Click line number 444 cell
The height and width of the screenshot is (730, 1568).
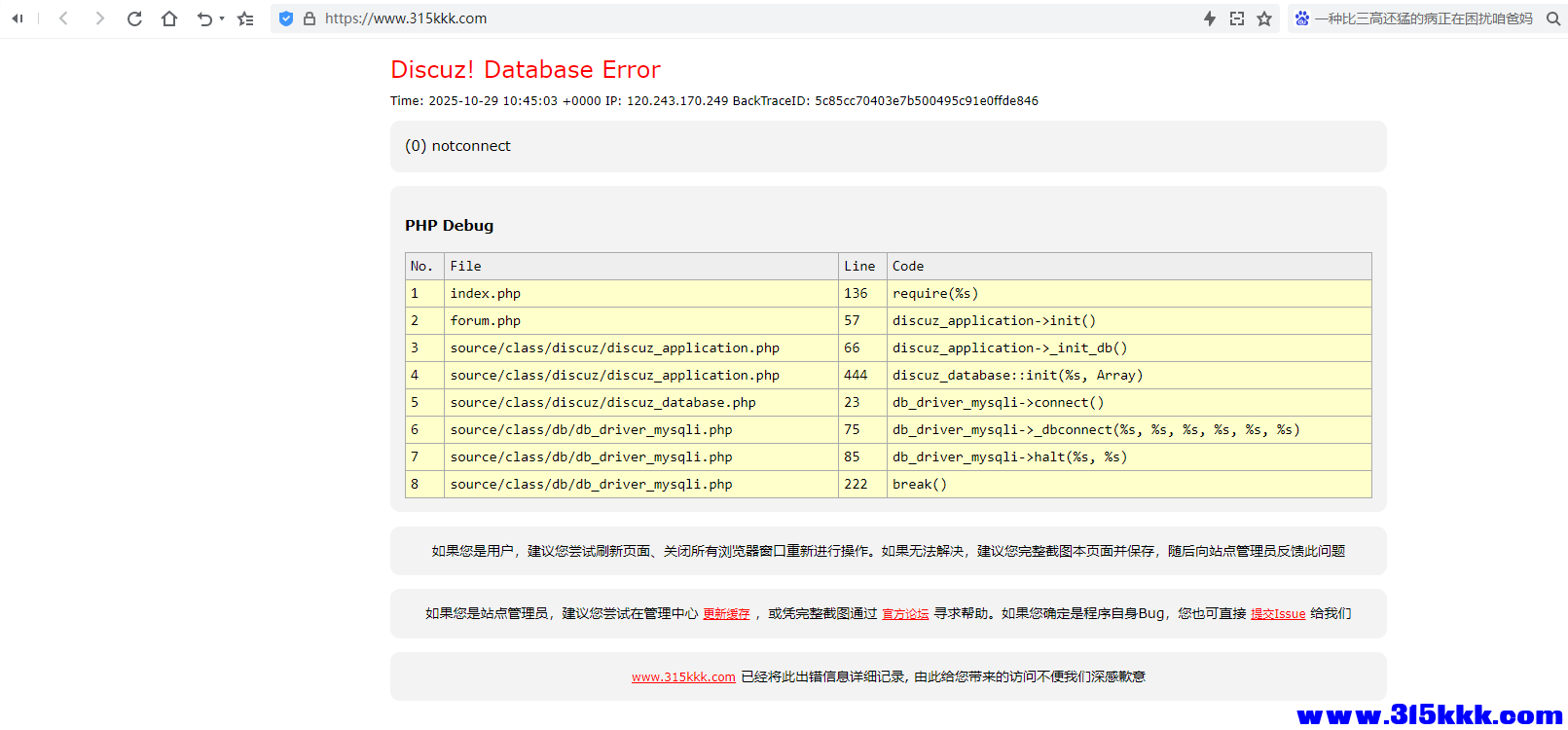862,376
